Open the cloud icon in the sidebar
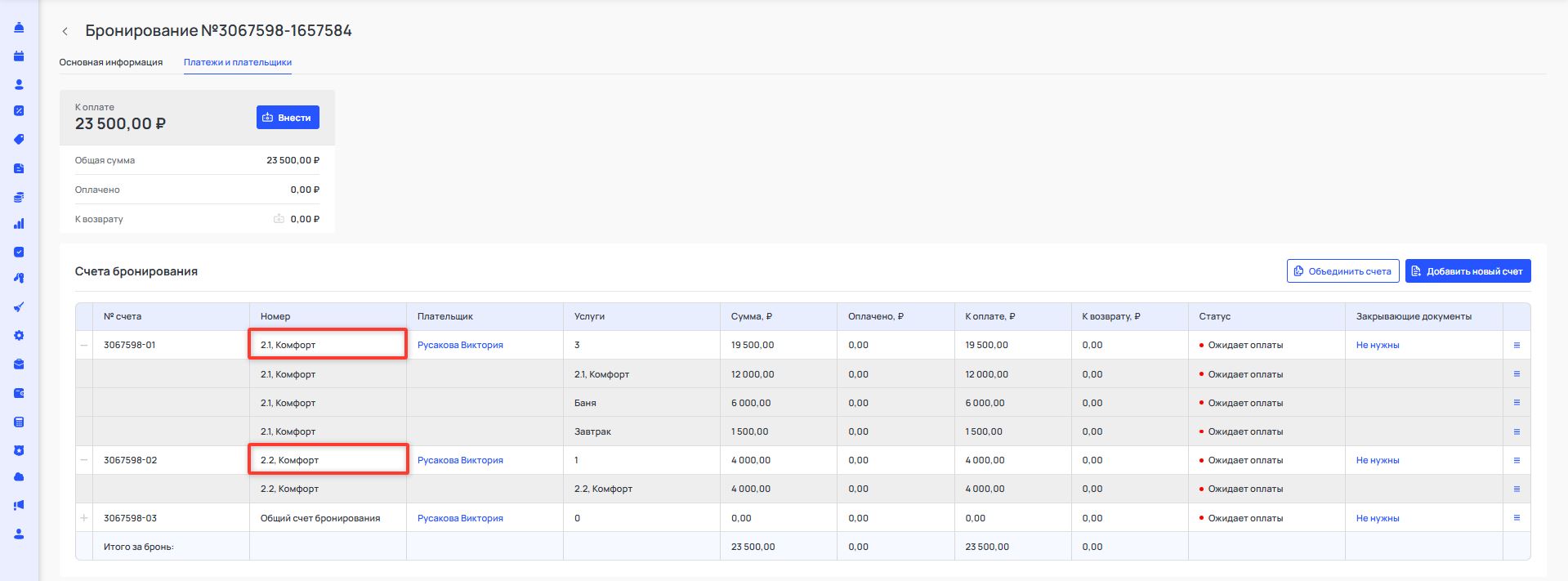 pos(19,477)
